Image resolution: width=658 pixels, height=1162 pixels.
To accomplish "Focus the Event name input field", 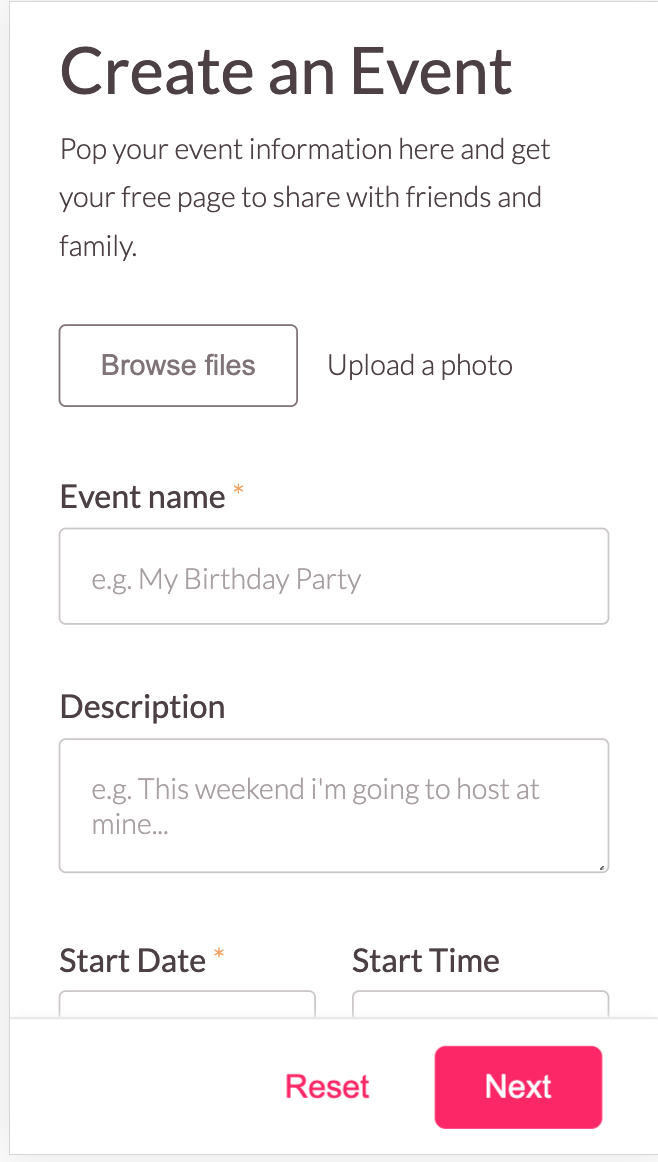I will (334, 576).
